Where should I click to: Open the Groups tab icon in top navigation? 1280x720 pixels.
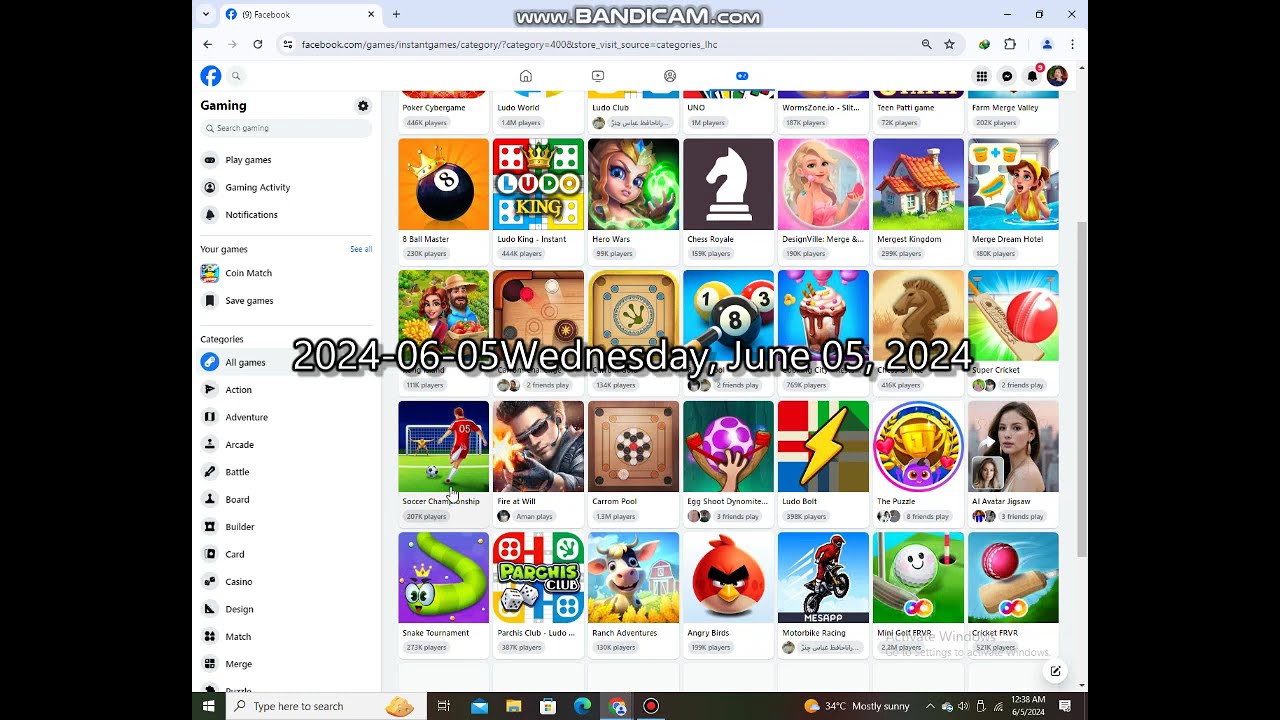[x=670, y=76]
